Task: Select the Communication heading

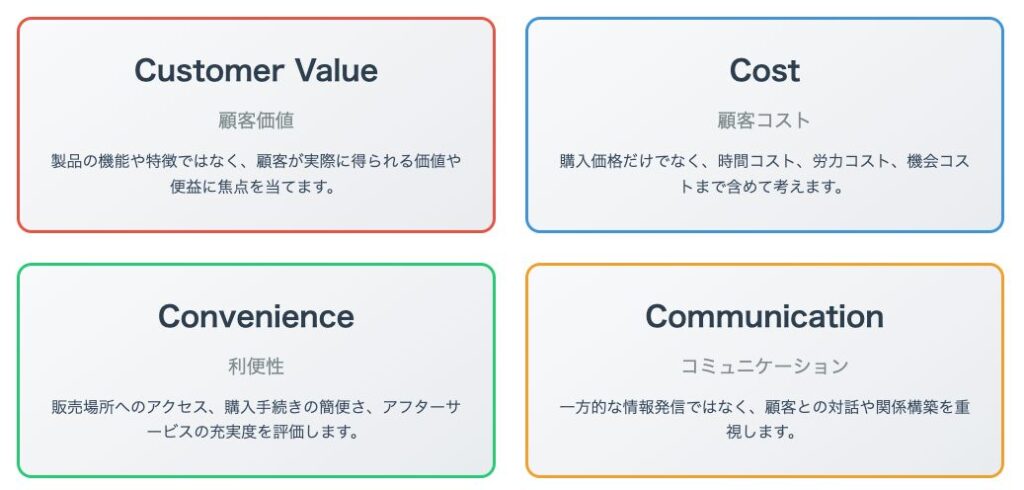Action: click(x=764, y=316)
